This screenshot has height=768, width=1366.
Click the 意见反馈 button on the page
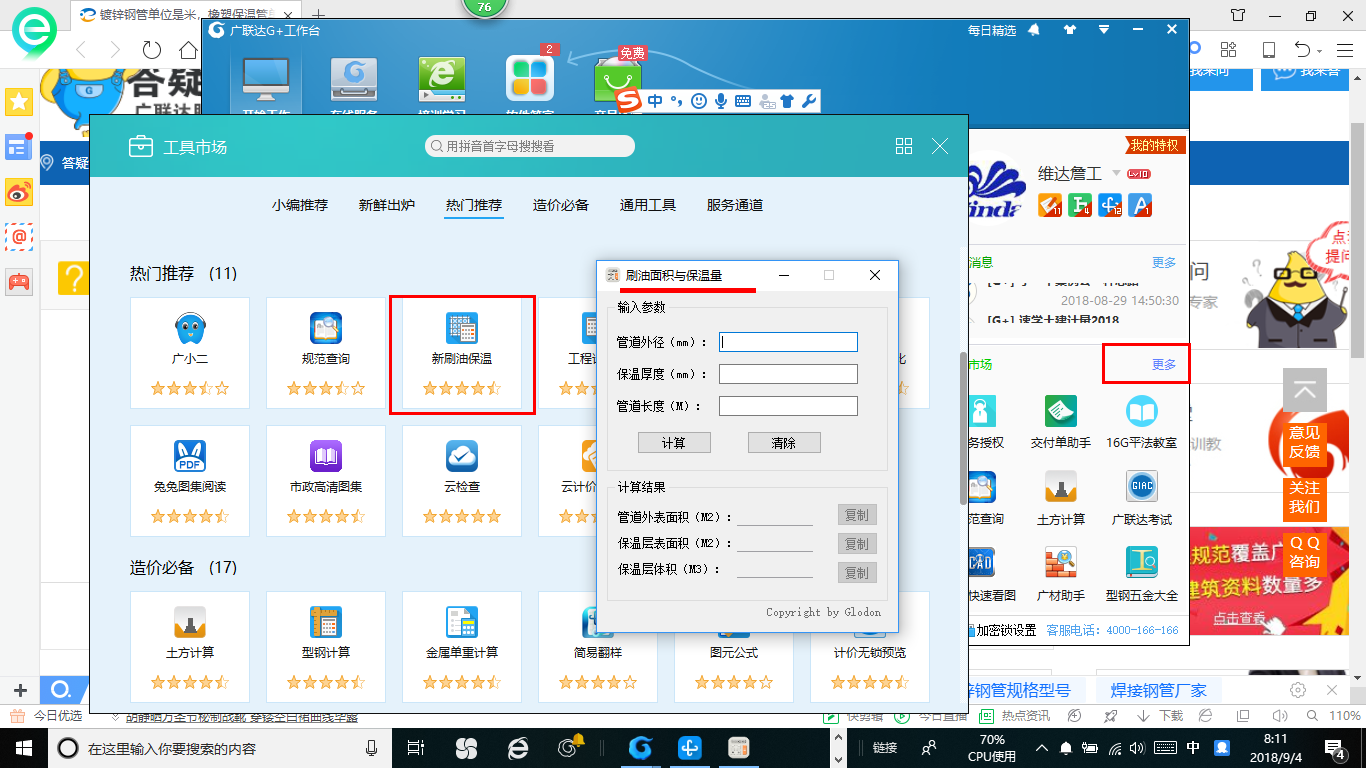click(x=1304, y=442)
